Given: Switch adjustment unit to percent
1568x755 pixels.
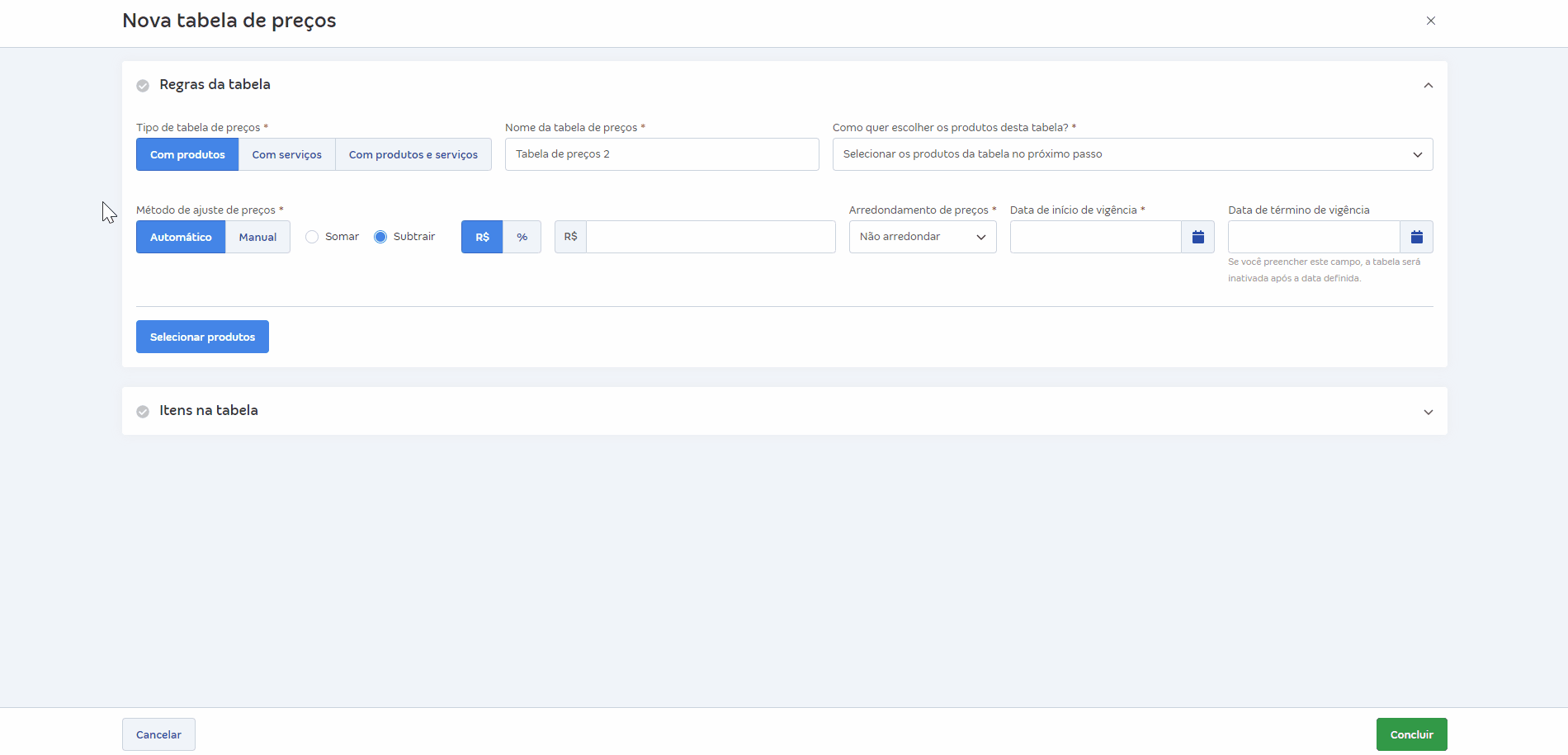Looking at the screenshot, I should pyautogui.click(x=522, y=237).
